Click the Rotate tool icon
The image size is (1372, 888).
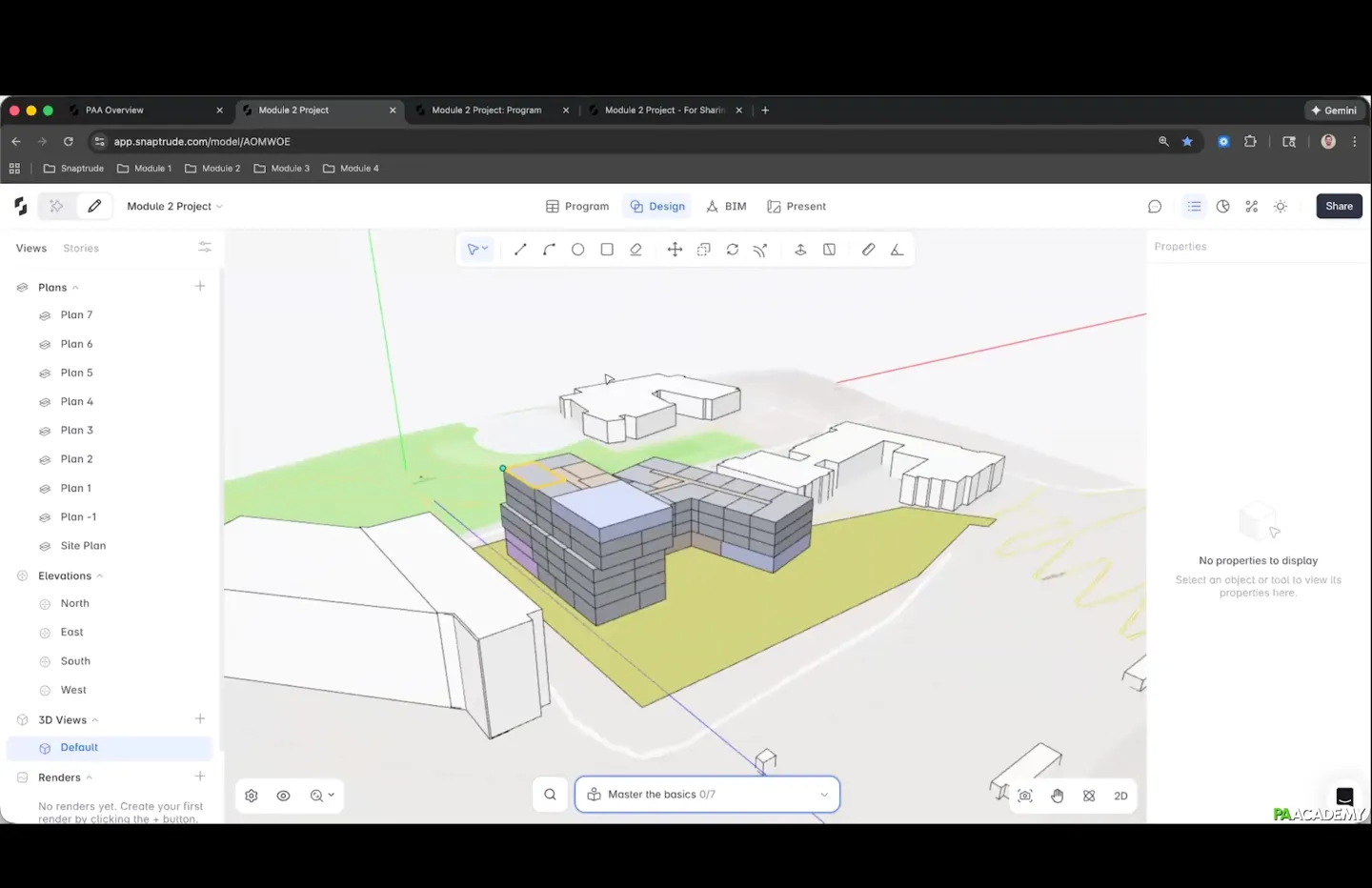click(732, 250)
